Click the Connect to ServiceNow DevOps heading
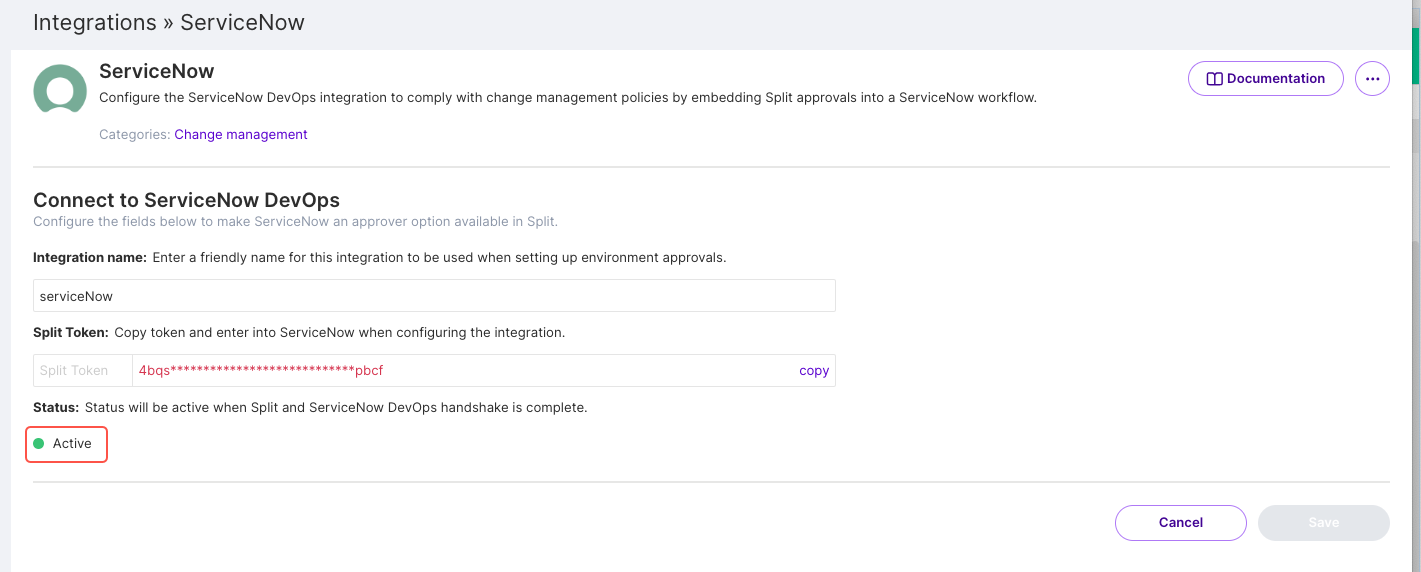 187,201
